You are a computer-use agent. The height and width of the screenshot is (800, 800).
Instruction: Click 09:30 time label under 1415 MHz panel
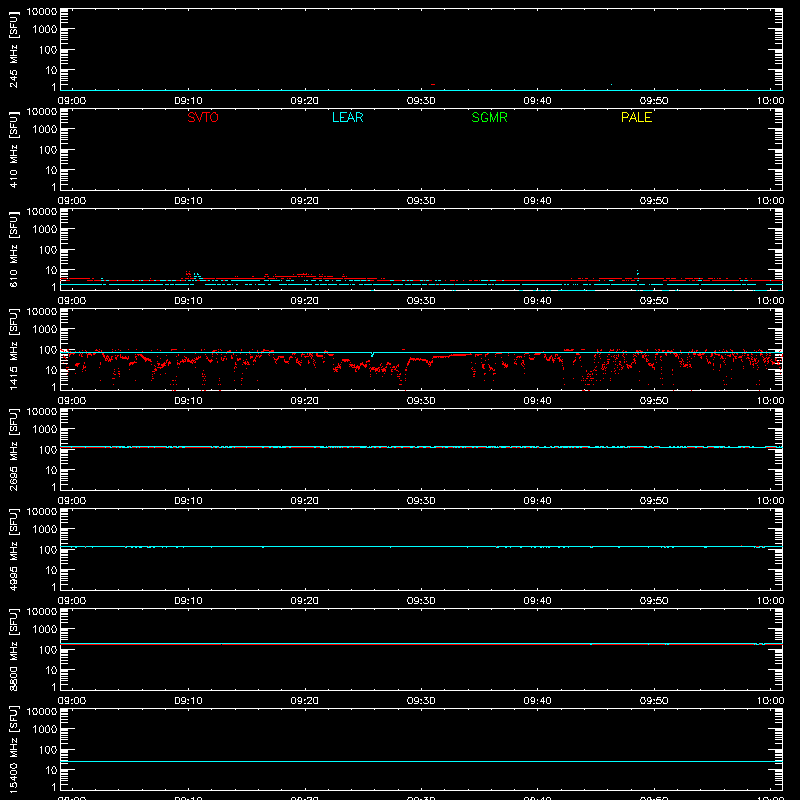421,401
